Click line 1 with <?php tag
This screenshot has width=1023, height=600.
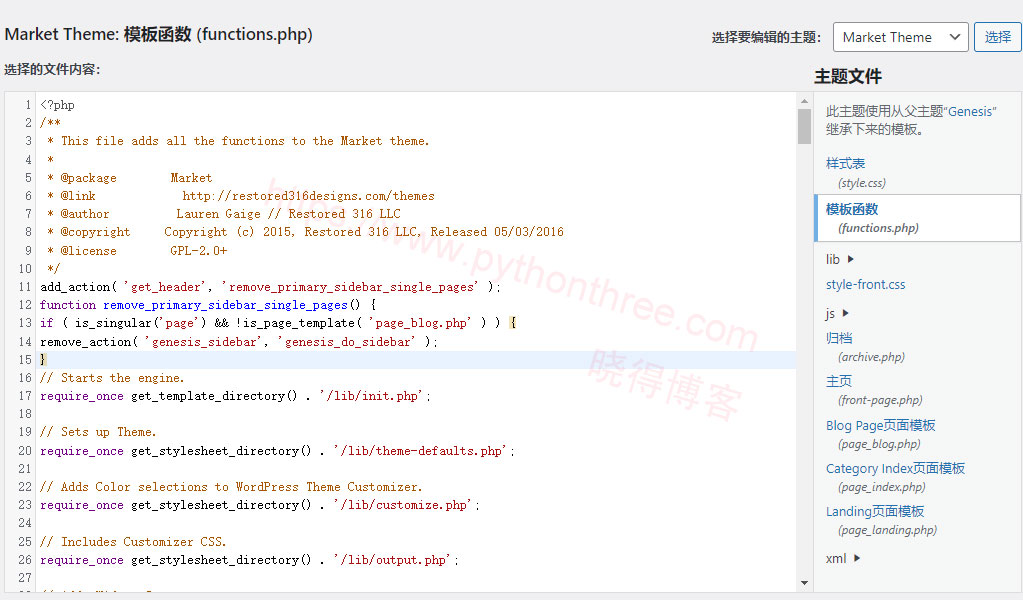57,105
